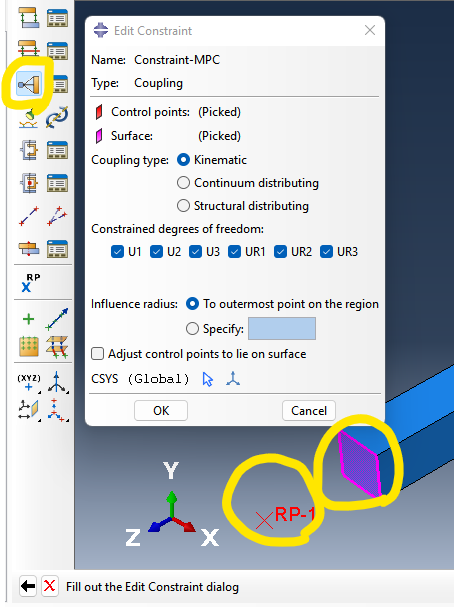Click the red Control points edit arrow

99,112
